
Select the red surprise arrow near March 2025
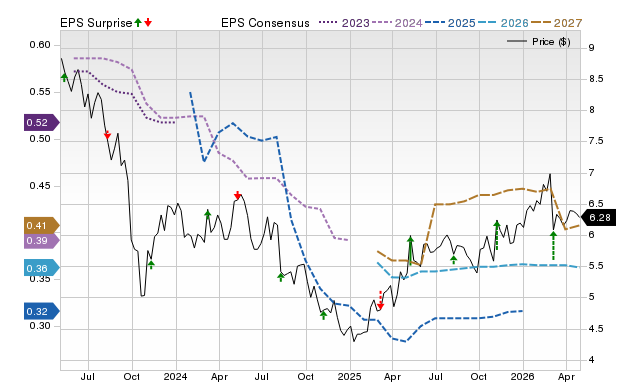[380, 301]
